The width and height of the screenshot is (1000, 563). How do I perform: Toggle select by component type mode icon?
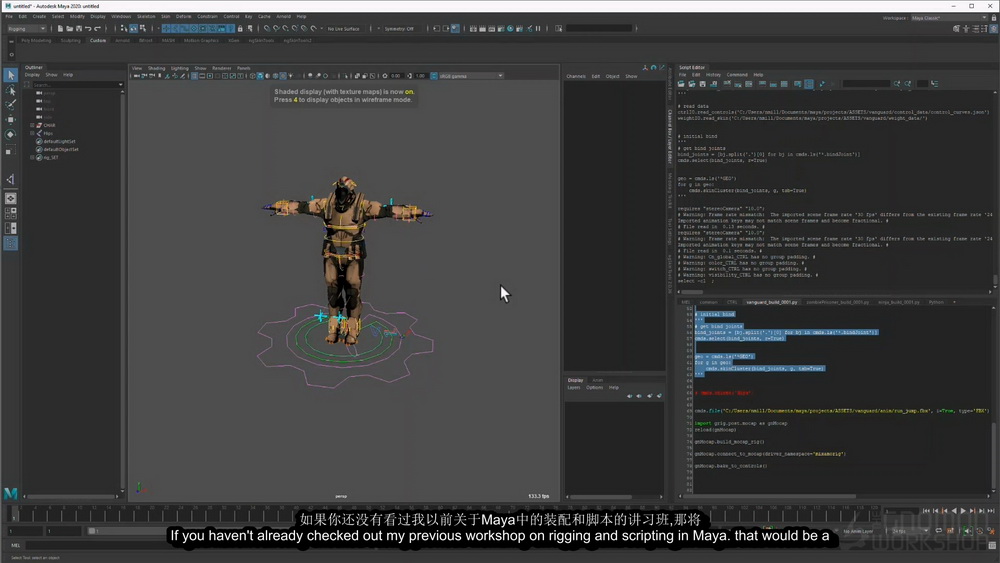142,29
